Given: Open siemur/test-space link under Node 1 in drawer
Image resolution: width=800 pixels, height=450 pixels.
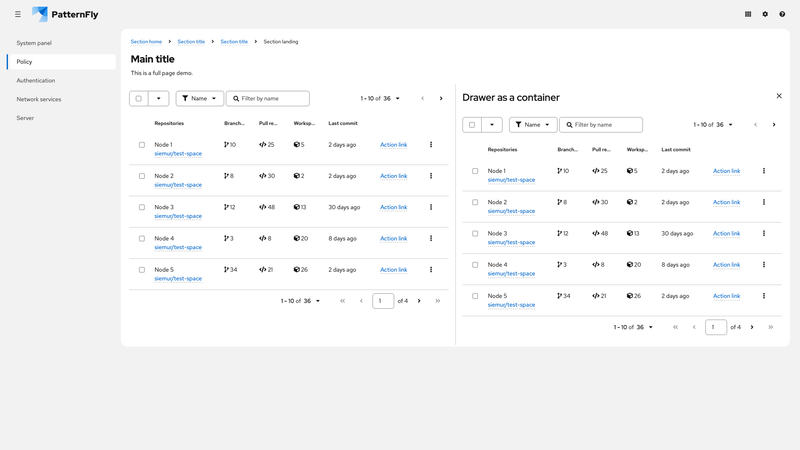Looking at the screenshot, I should [x=511, y=180].
